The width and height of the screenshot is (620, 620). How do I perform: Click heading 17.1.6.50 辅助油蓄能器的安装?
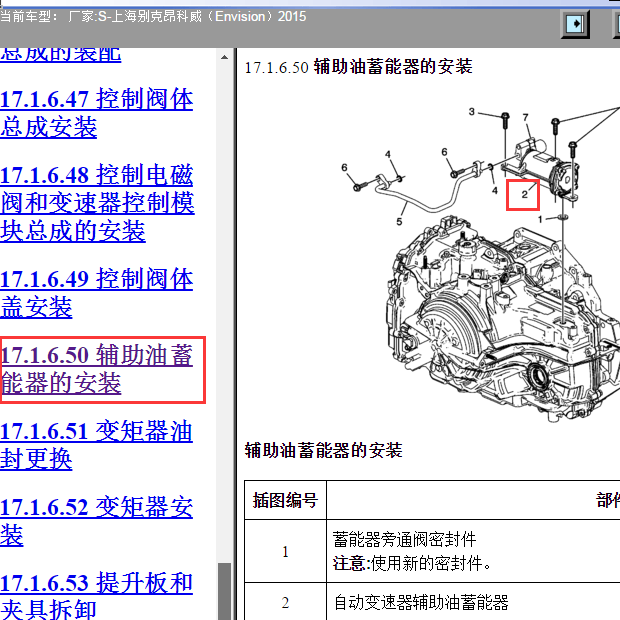point(358,67)
